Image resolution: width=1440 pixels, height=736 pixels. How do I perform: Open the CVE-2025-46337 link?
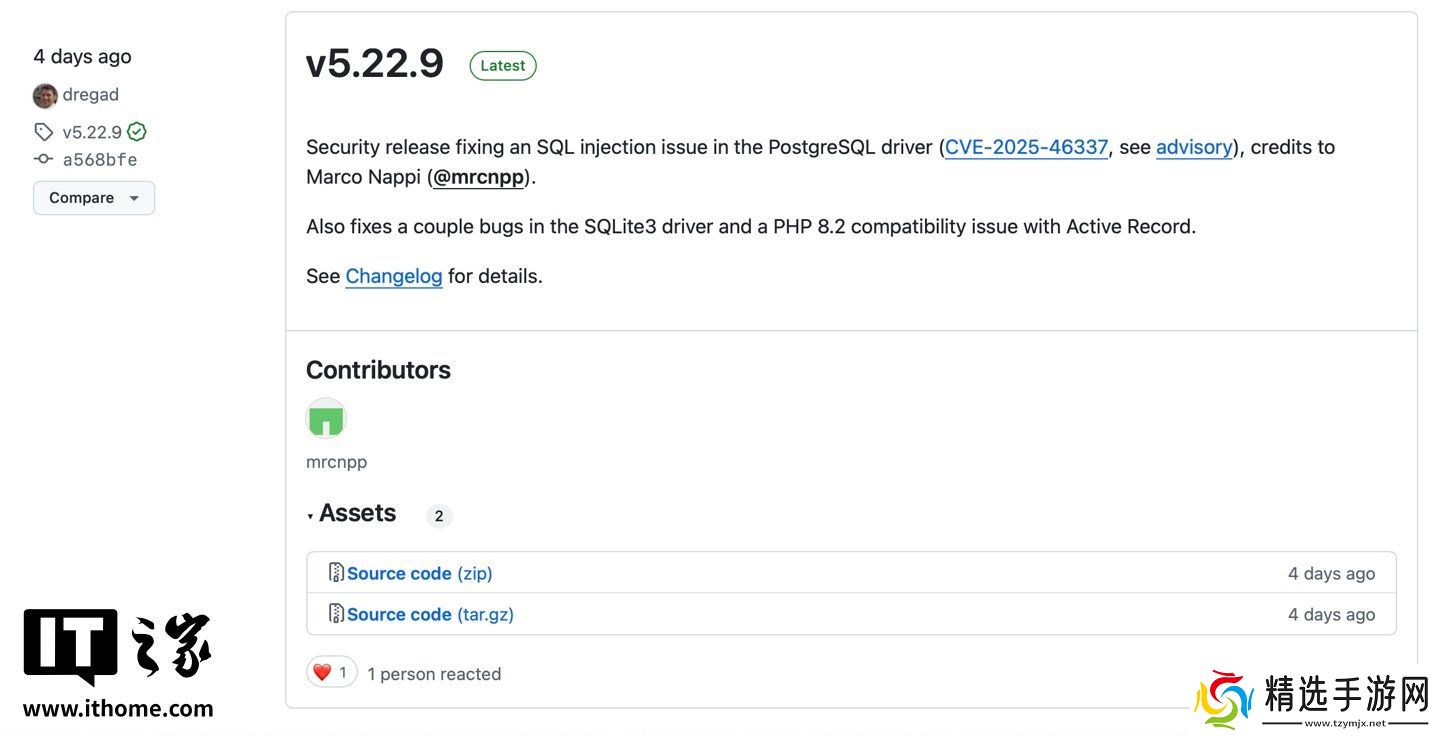coord(1026,147)
